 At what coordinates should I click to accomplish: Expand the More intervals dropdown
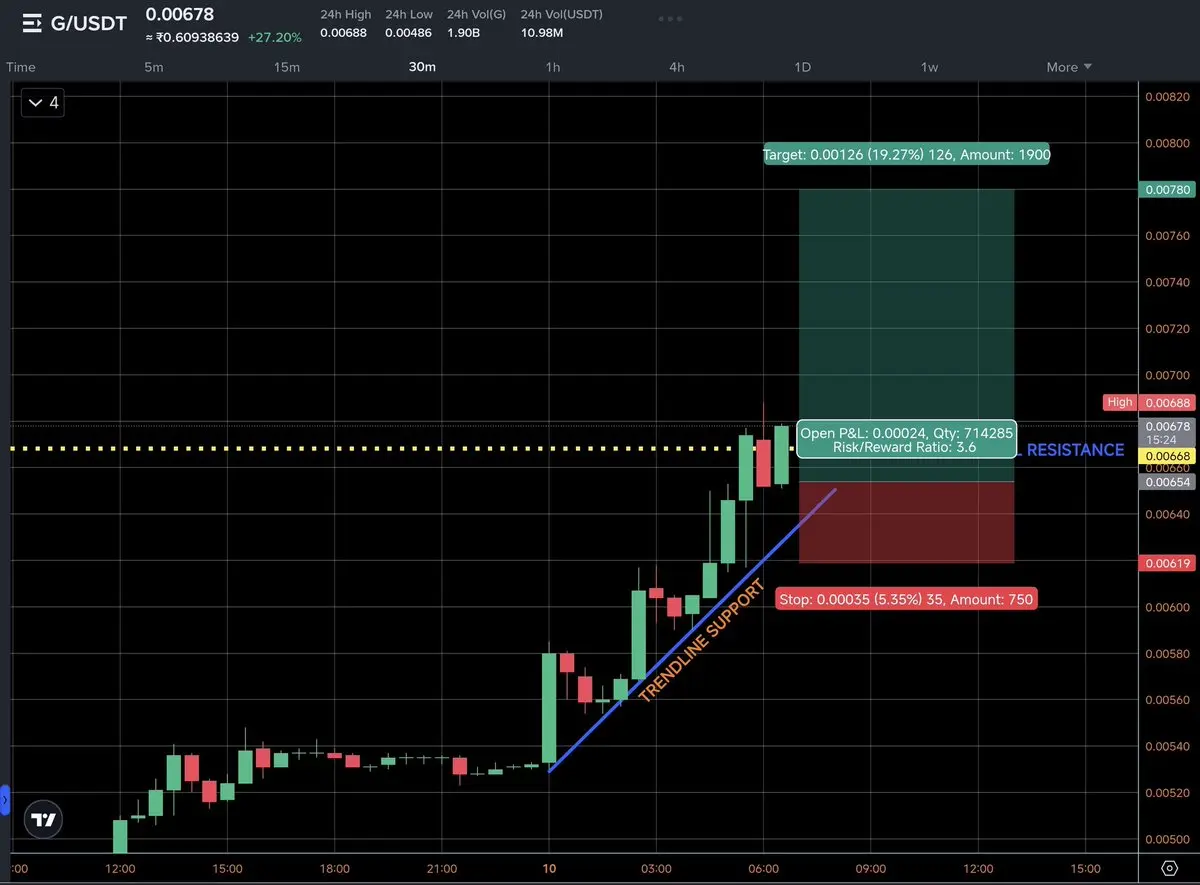[1069, 67]
